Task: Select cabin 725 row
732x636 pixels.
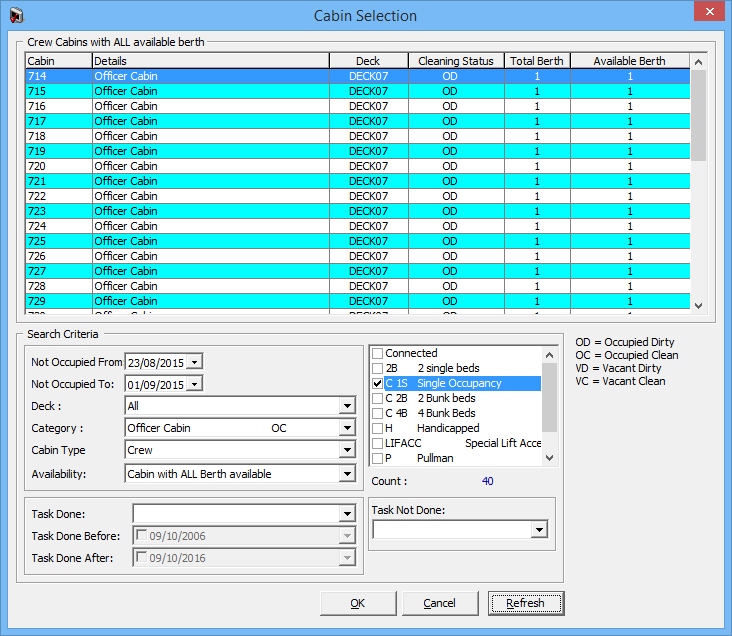Action: coord(358,241)
